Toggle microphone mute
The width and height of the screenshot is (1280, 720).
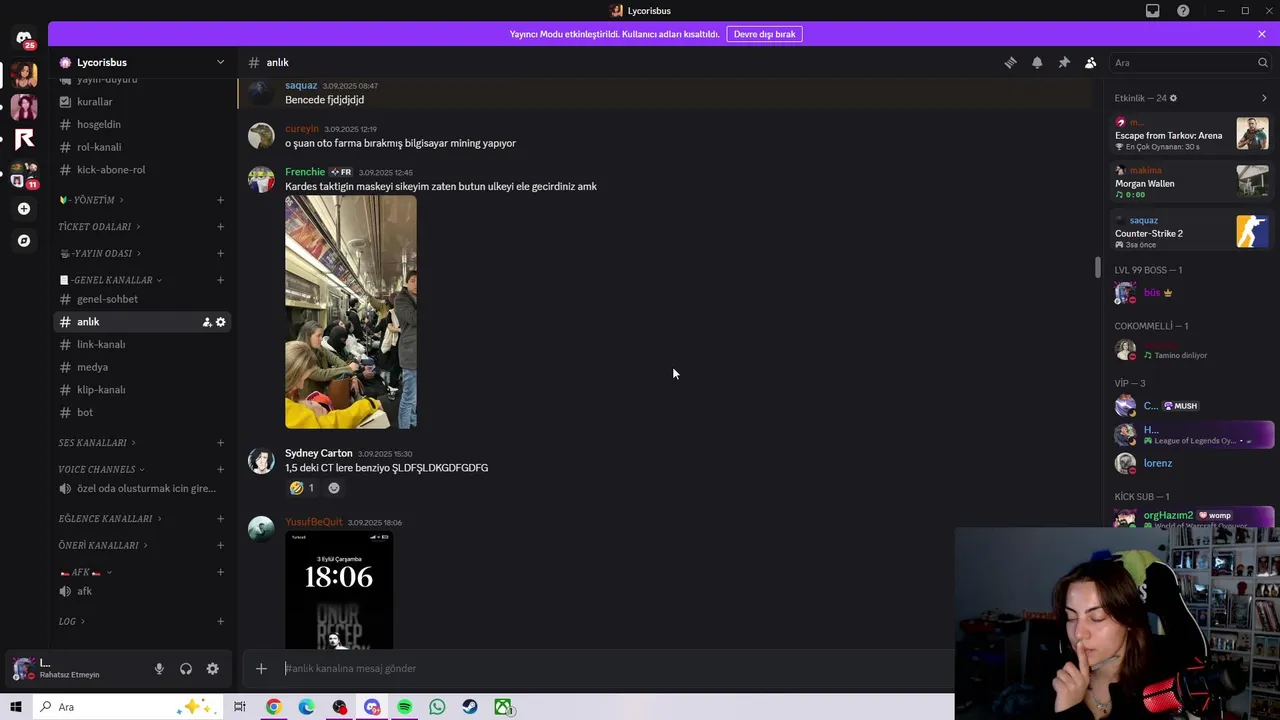tap(159, 669)
